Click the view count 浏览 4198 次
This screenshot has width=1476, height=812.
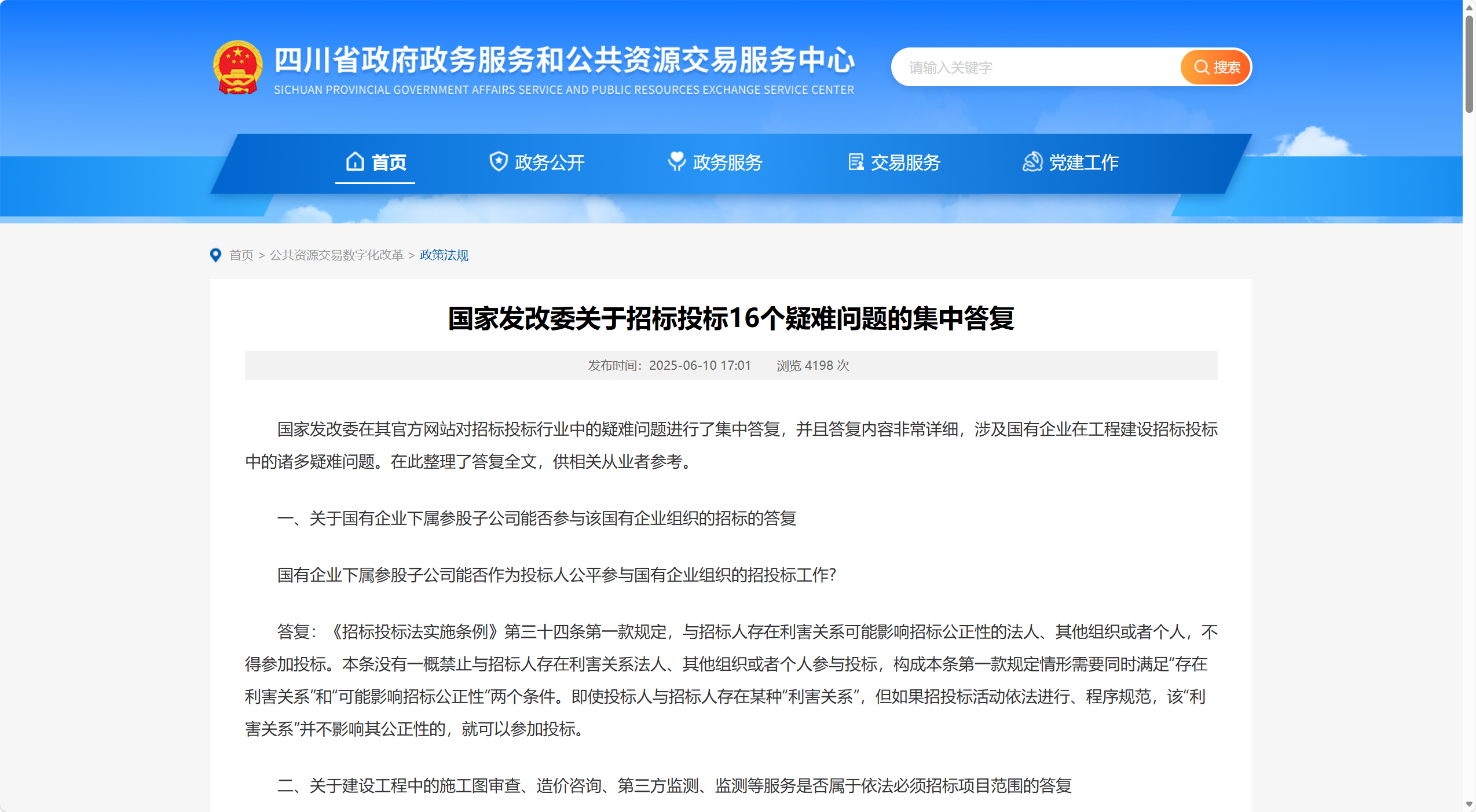813,366
